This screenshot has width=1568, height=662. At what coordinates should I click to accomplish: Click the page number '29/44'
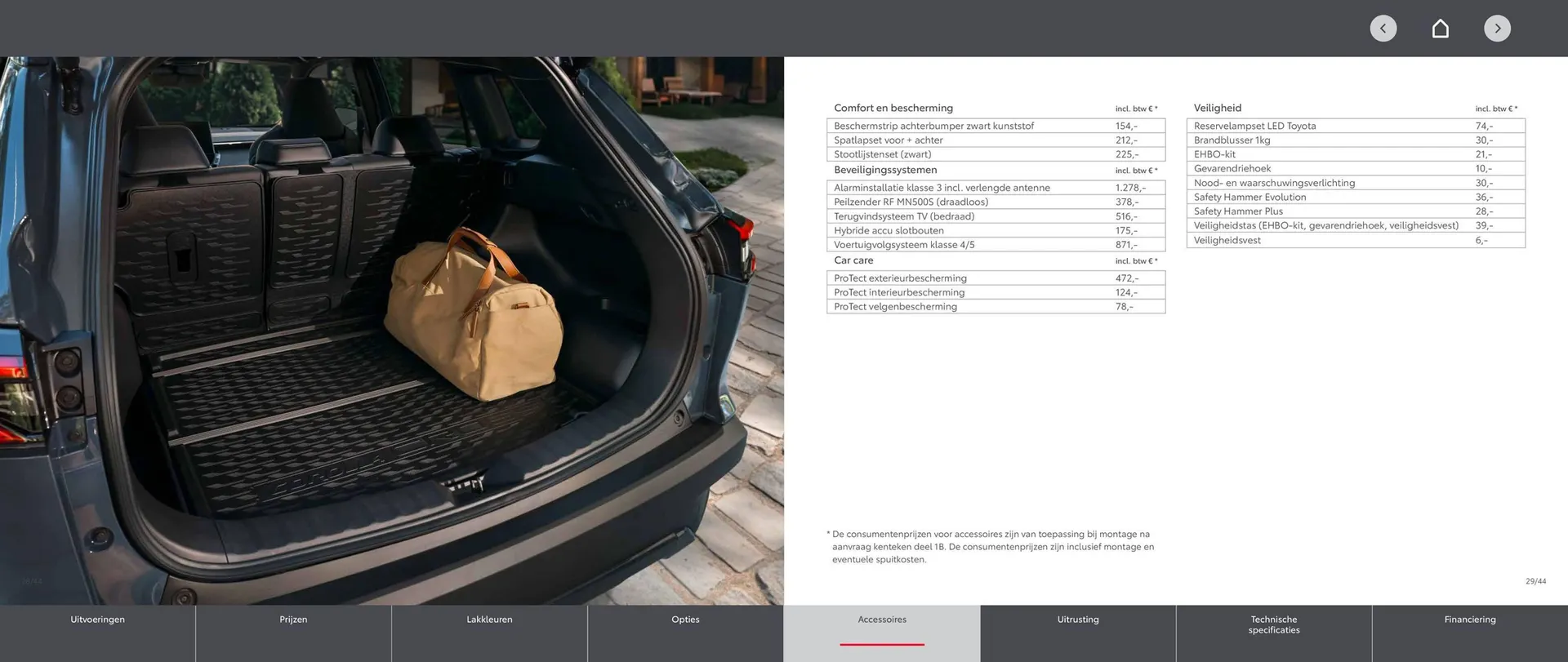1535,581
